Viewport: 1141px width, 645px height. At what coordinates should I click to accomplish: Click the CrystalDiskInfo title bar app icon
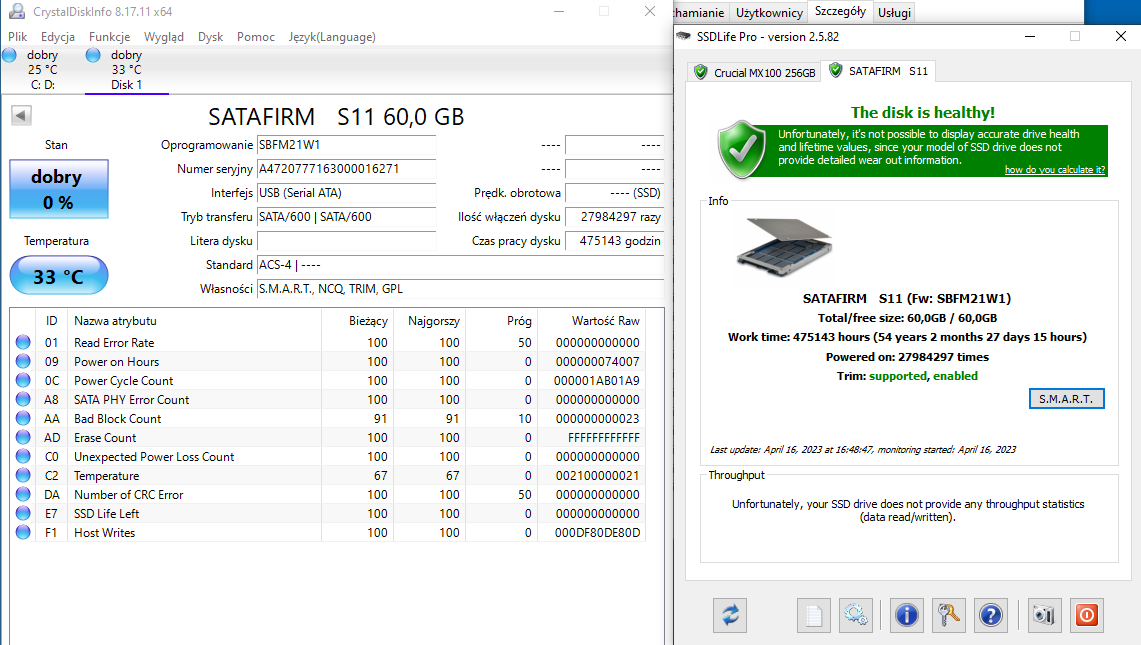click(16, 11)
